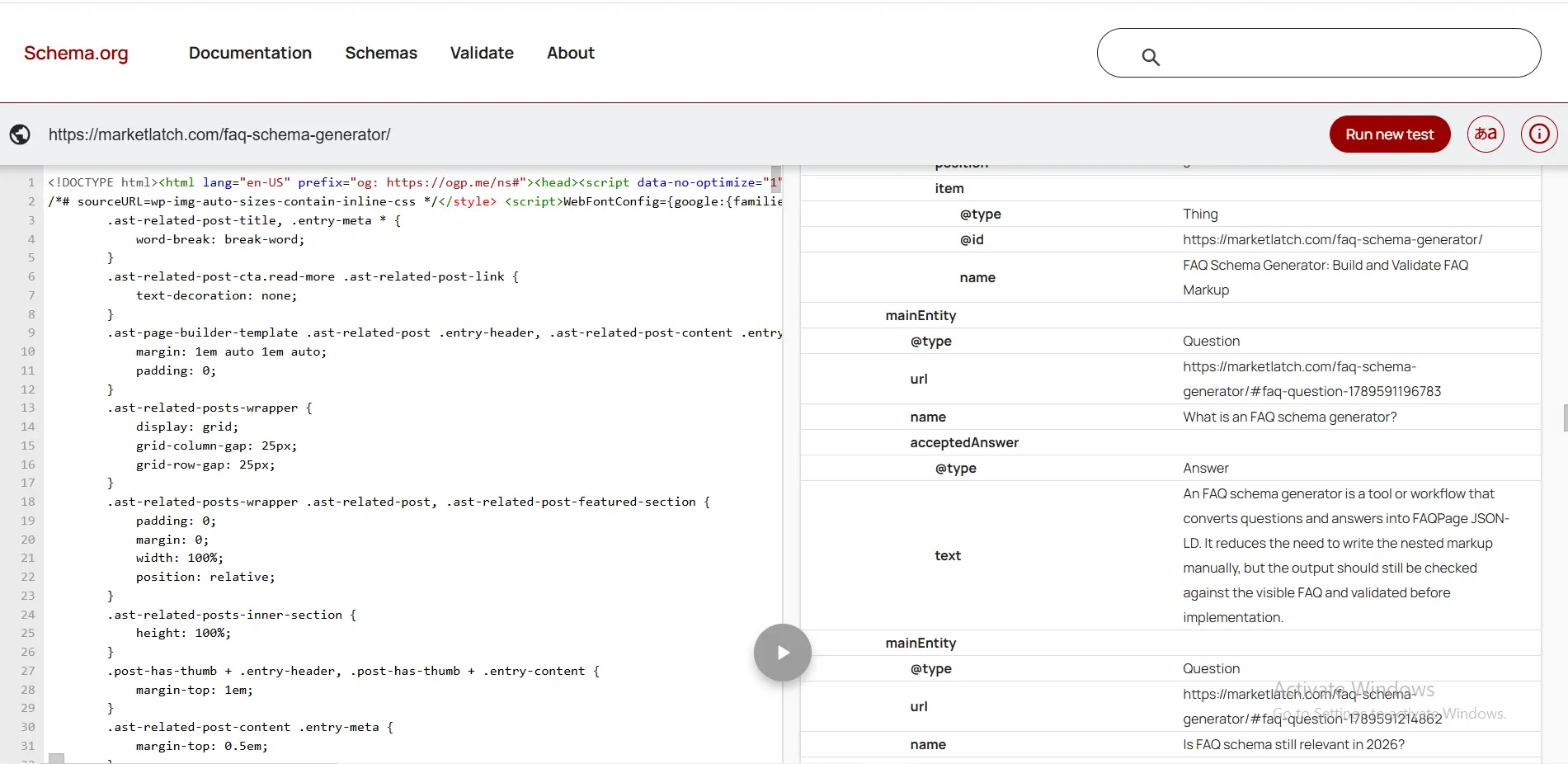1568x764 pixels.
Task: Click the 'FAQ Schema Generator: Build and Validate' name
Action: tap(1326, 277)
